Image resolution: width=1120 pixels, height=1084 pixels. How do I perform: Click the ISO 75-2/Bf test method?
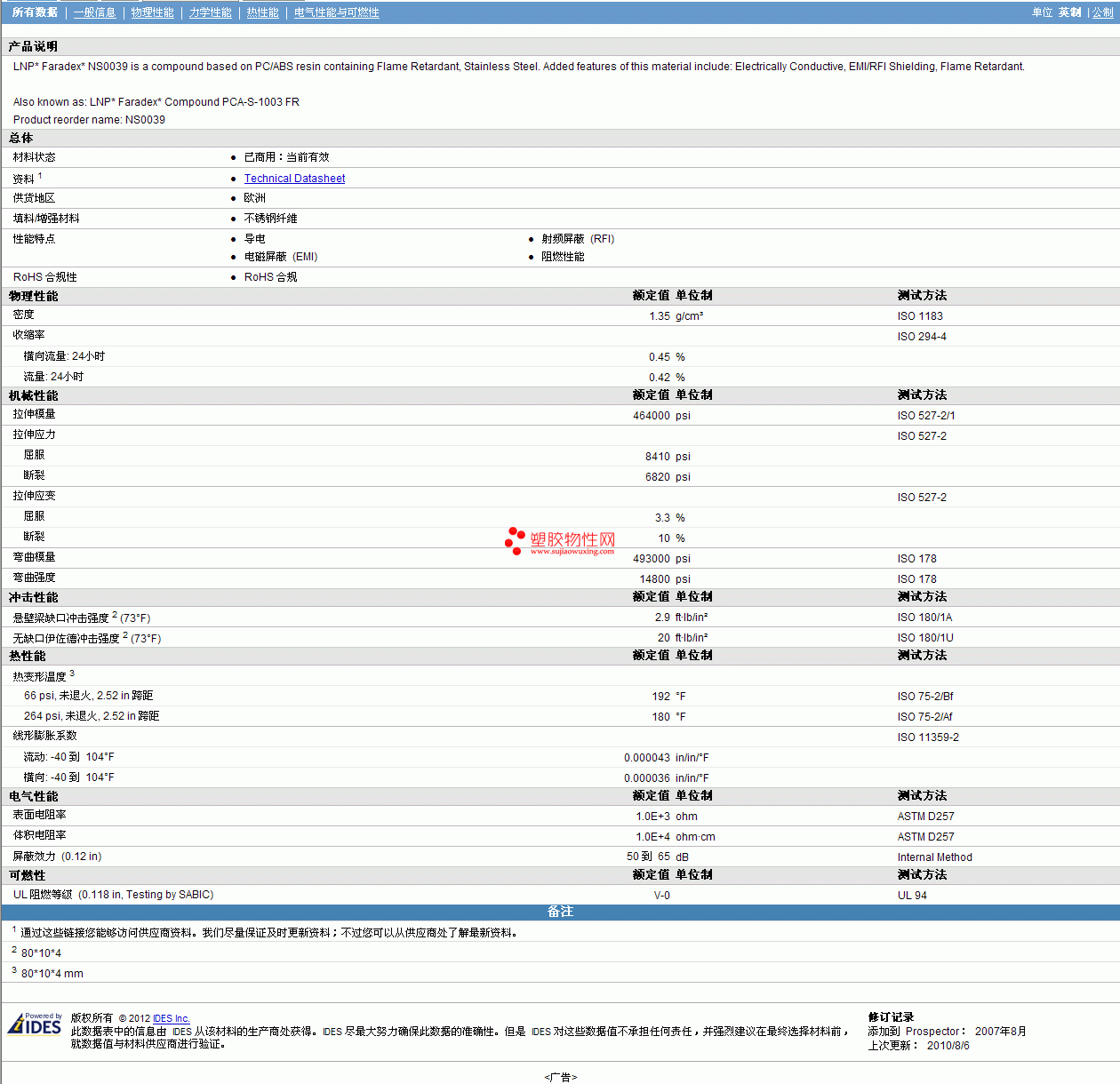[925, 697]
